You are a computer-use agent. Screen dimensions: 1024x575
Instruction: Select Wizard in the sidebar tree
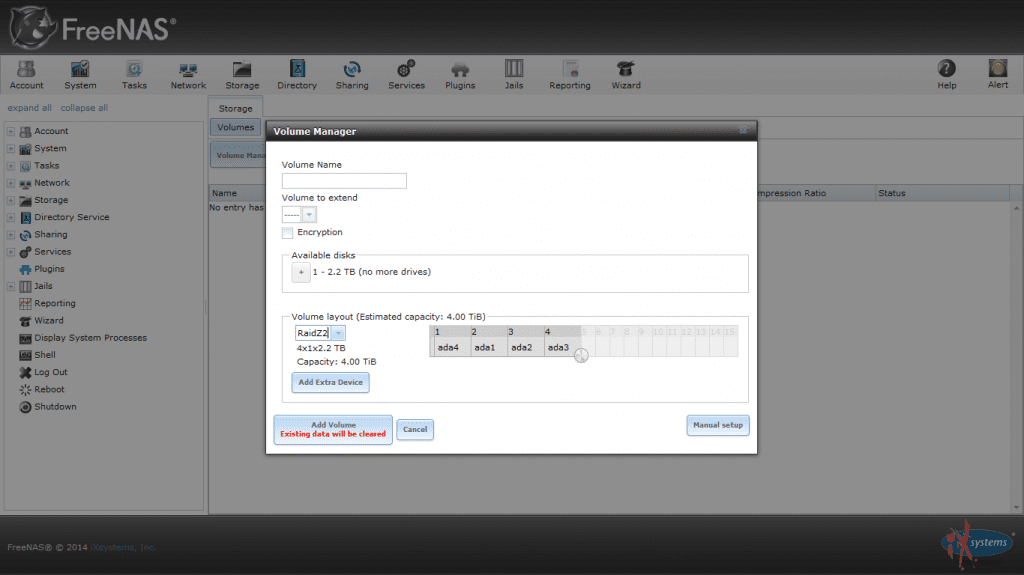49,320
